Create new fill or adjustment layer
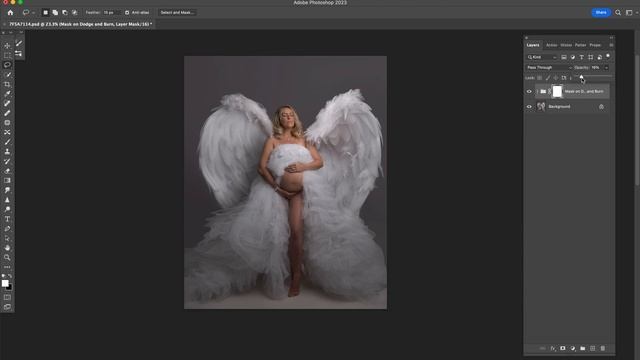The image size is (640, 360). click(x=573, y=348)
